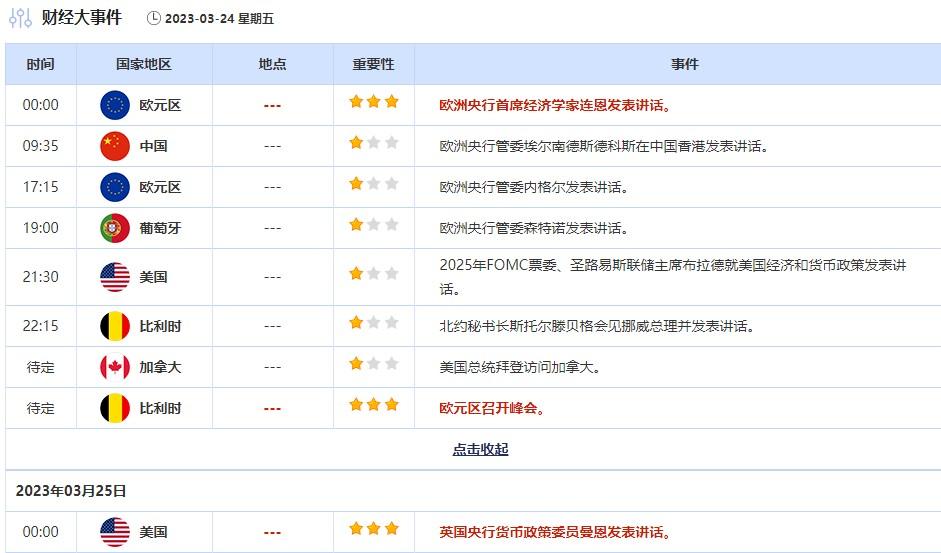
Task: Click time cell 22:15
Action: 41,326
